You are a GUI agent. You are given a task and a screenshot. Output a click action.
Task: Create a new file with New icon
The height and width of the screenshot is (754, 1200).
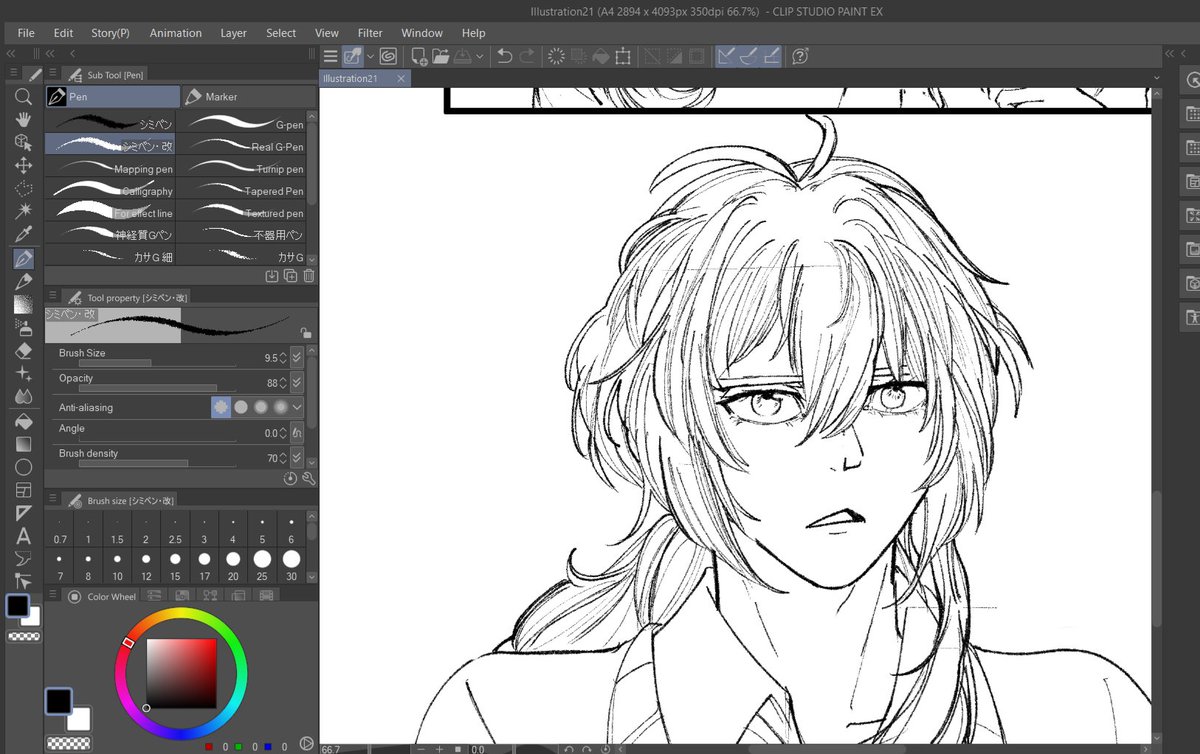(x=419, y=57)
